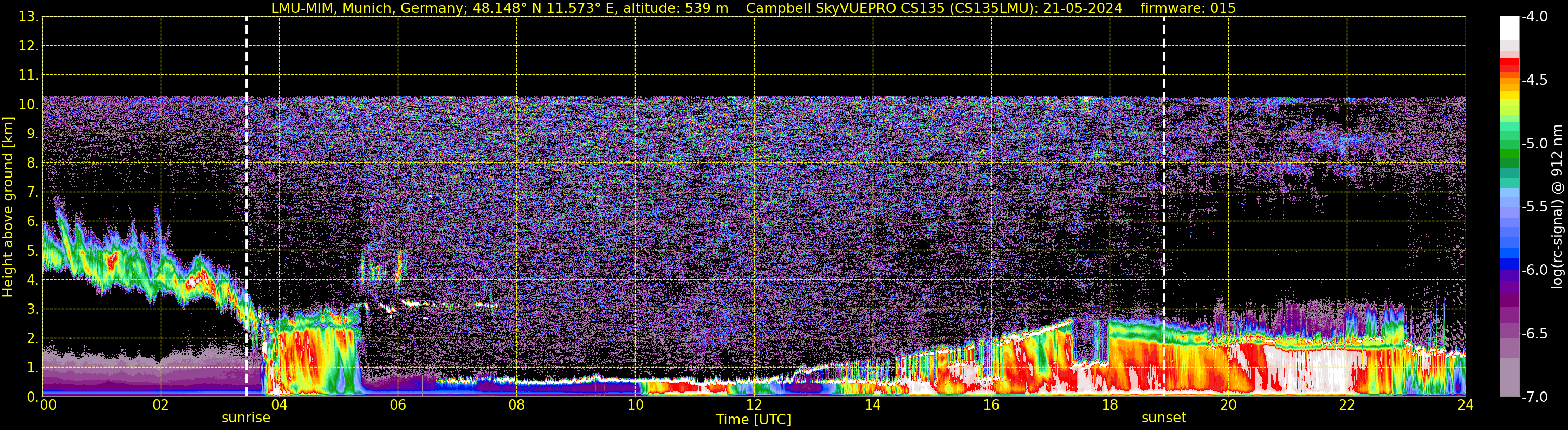Click height axis tick label '3.'
1568x430 pixels.
click(32, 309)
